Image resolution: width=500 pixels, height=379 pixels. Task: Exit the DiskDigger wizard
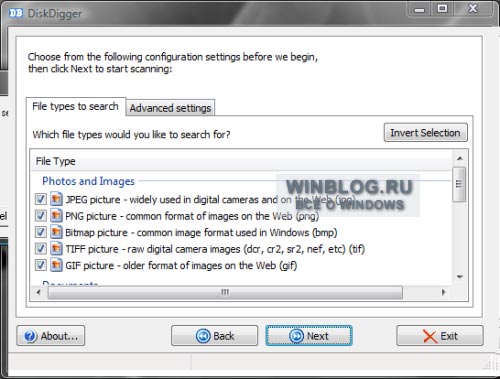click(x=440, y=336)
